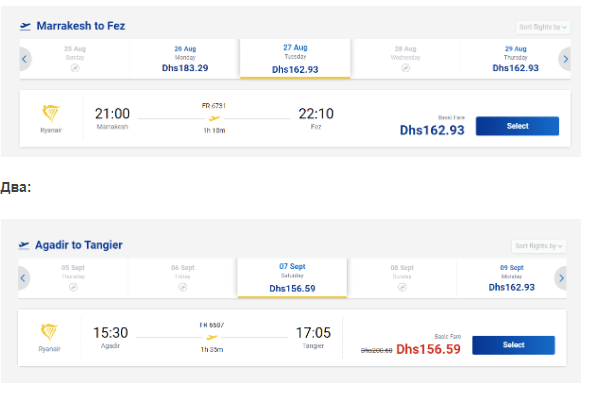Viewport: 595px width, 403px height.
Task: Click the plane icon beside Marrakesh to Fez
Action: 25,26
